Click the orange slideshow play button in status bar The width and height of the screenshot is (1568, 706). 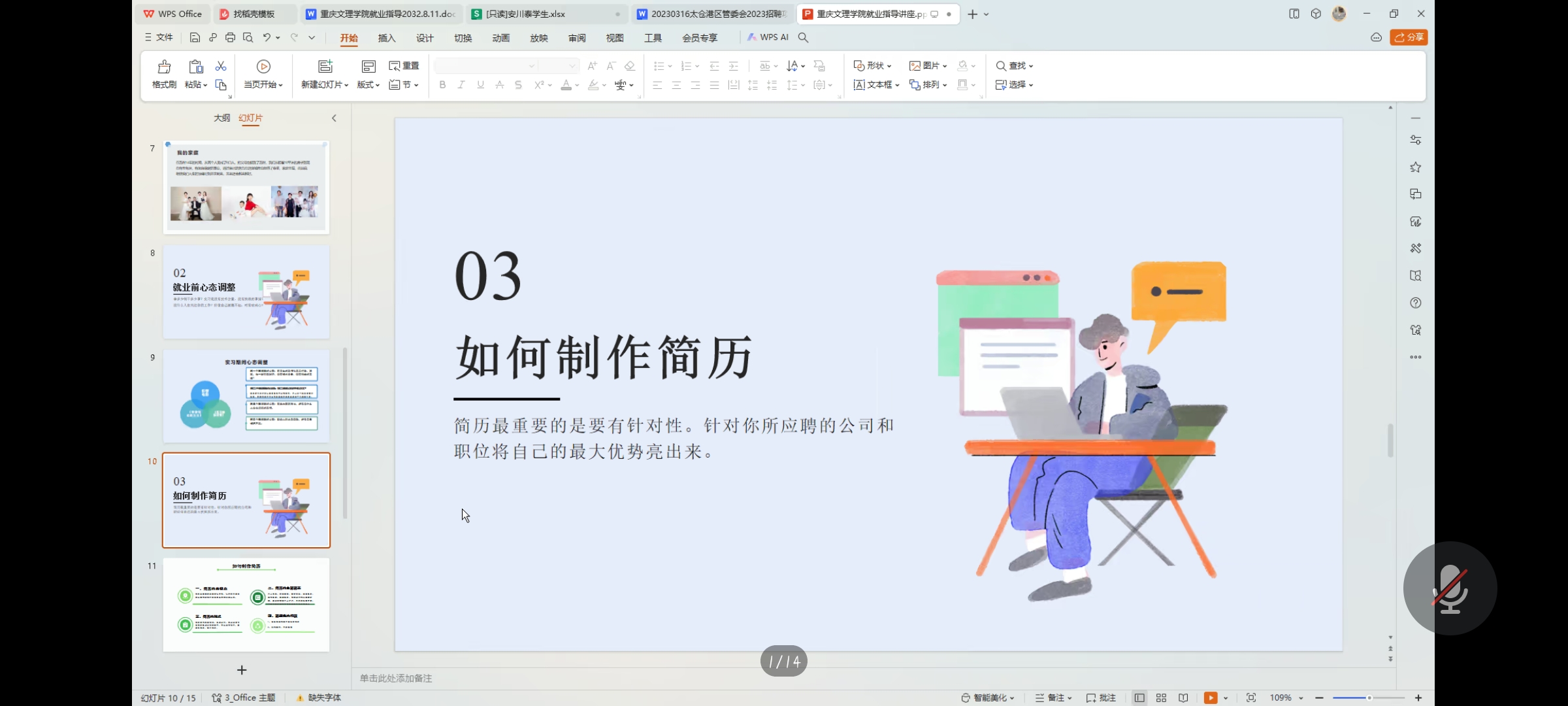point(1210,698)
